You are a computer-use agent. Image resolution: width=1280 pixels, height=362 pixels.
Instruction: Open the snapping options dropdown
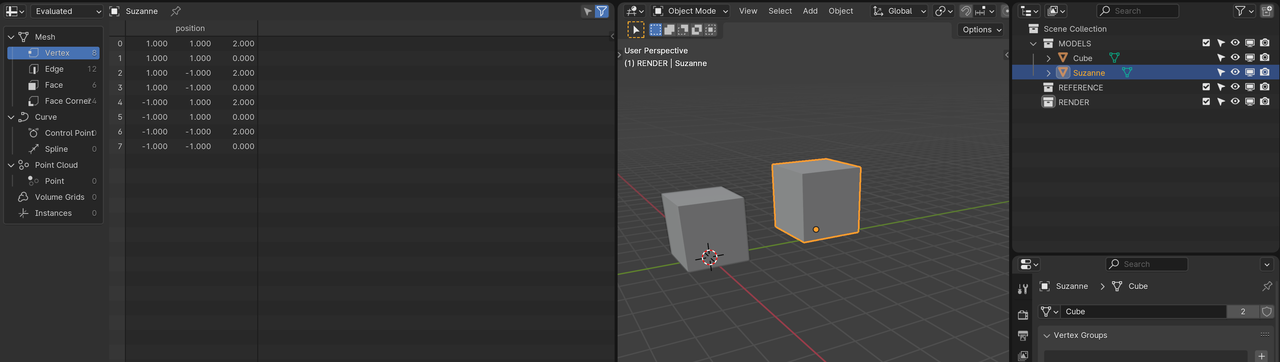pos(983,11)
